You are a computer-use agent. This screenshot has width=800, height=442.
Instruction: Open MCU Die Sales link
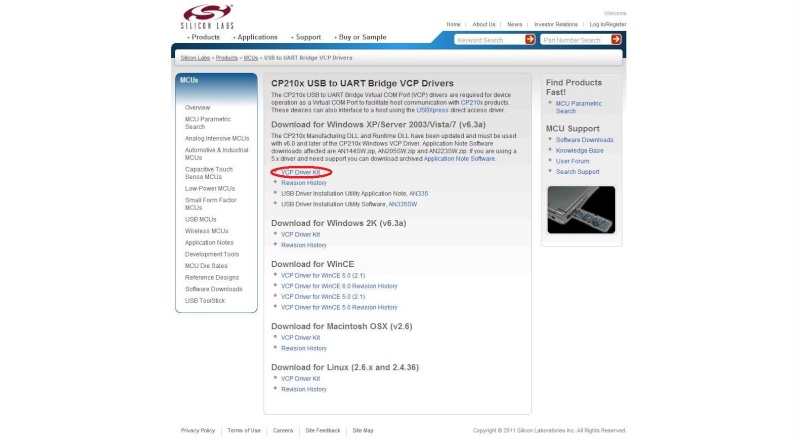tap(206, 266)
